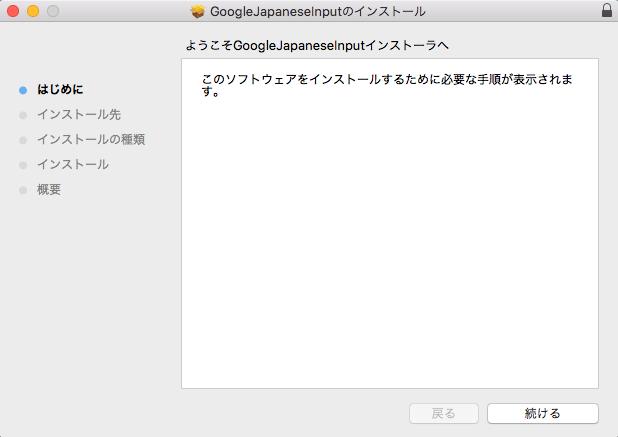
Task: Click the gray bullet beside インストール先
Action: [x=23, y=114]
